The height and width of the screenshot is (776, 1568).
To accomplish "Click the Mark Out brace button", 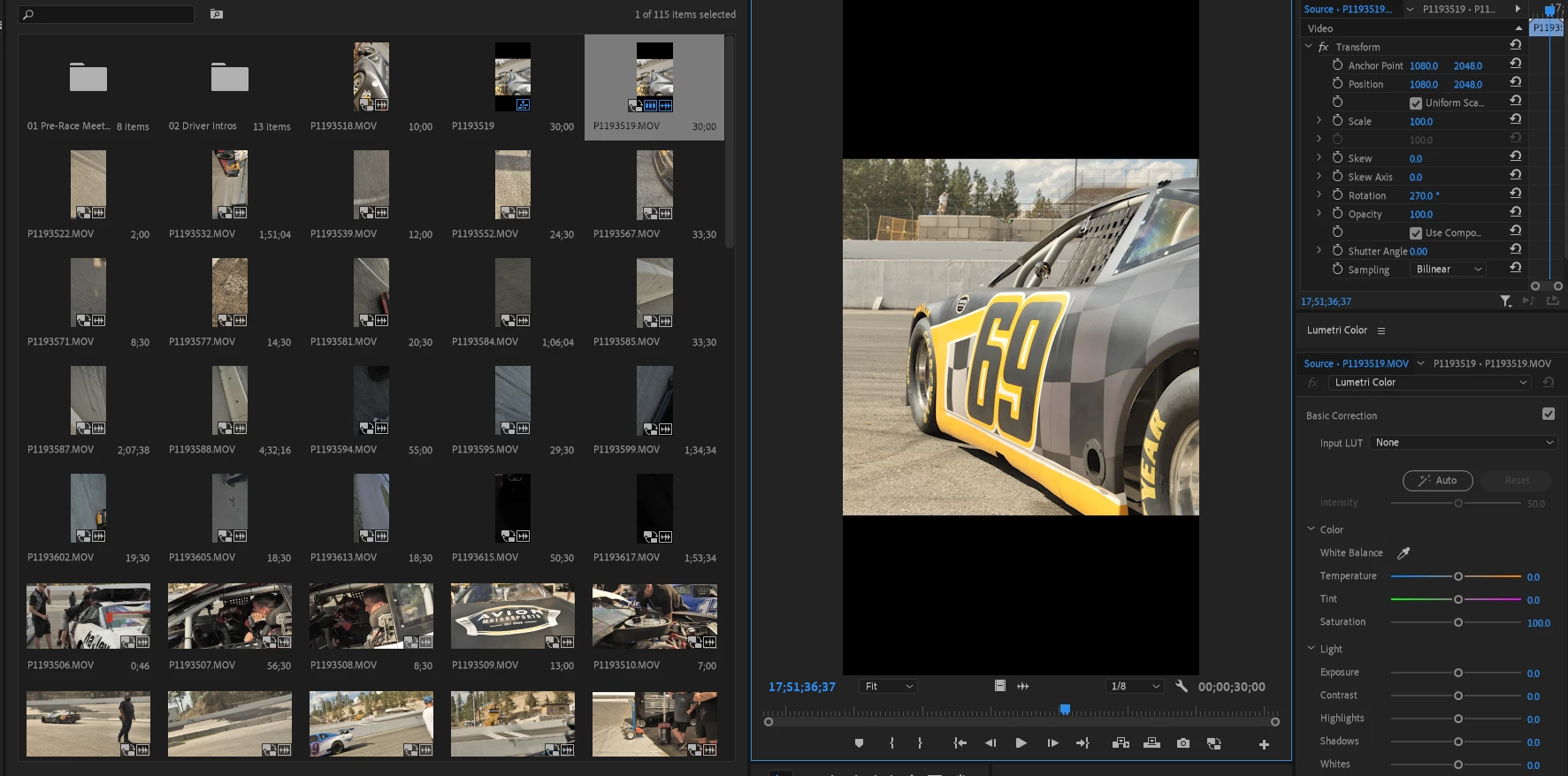I will pos(920,743).
